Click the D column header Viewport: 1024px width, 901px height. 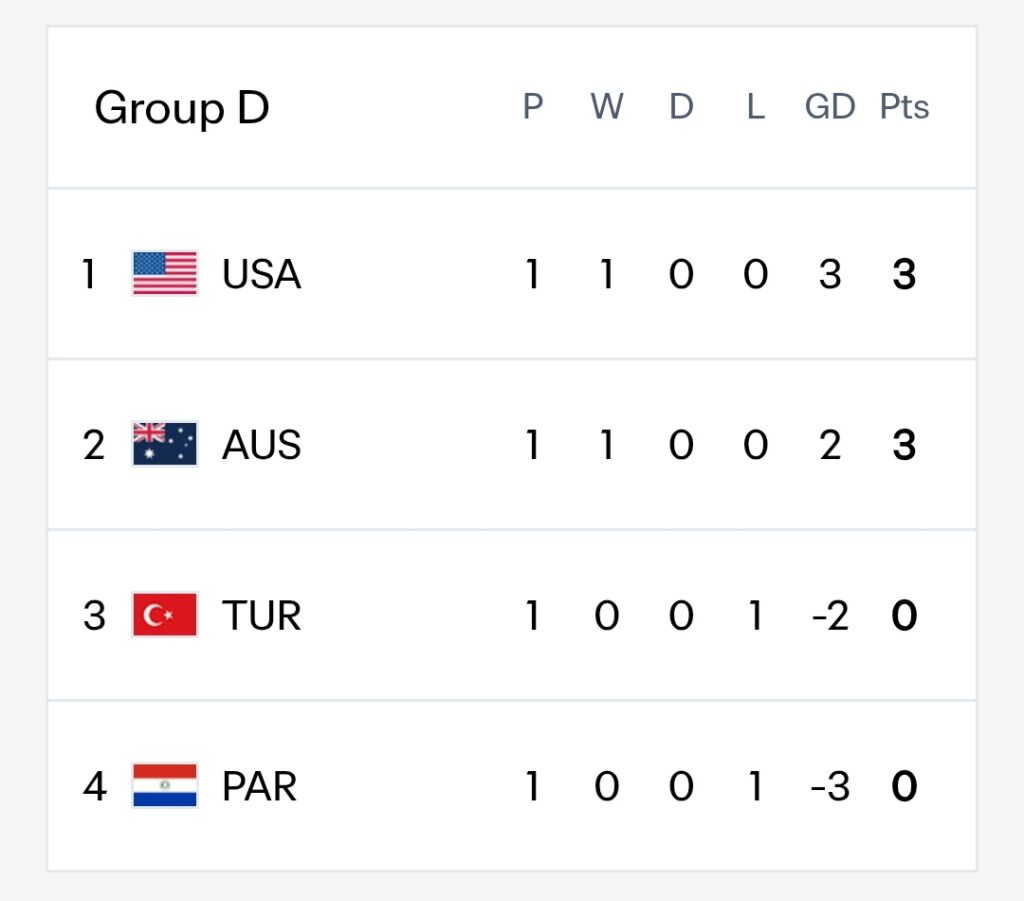(681, 106)
